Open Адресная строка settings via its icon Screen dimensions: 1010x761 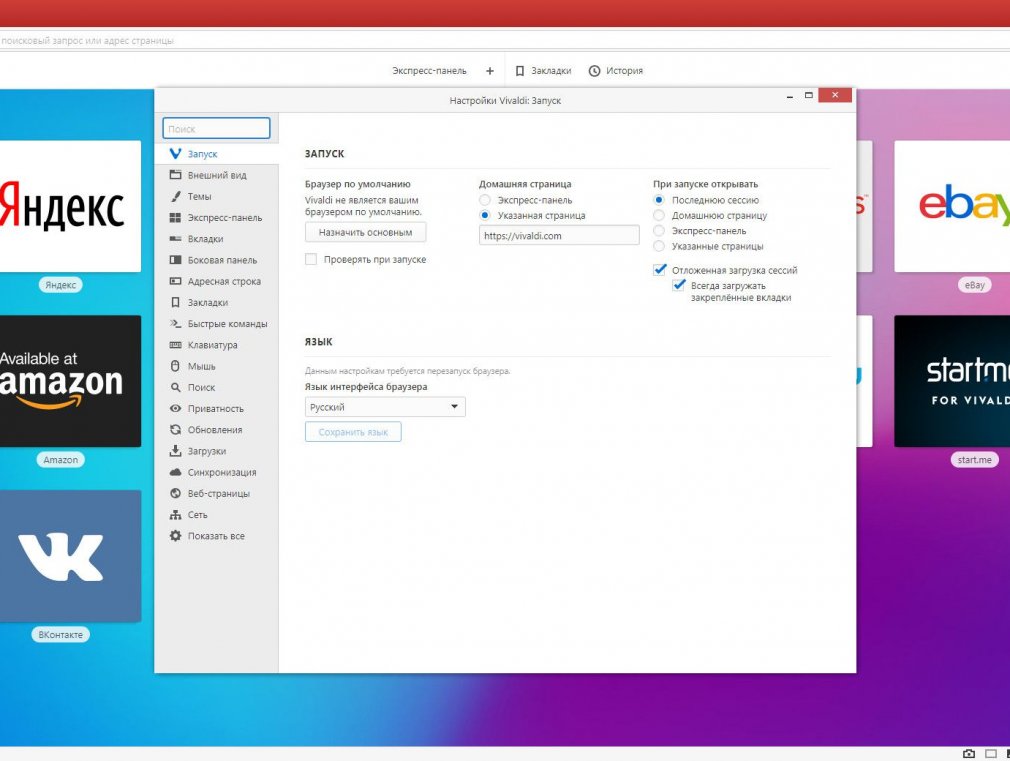point(175,281)
